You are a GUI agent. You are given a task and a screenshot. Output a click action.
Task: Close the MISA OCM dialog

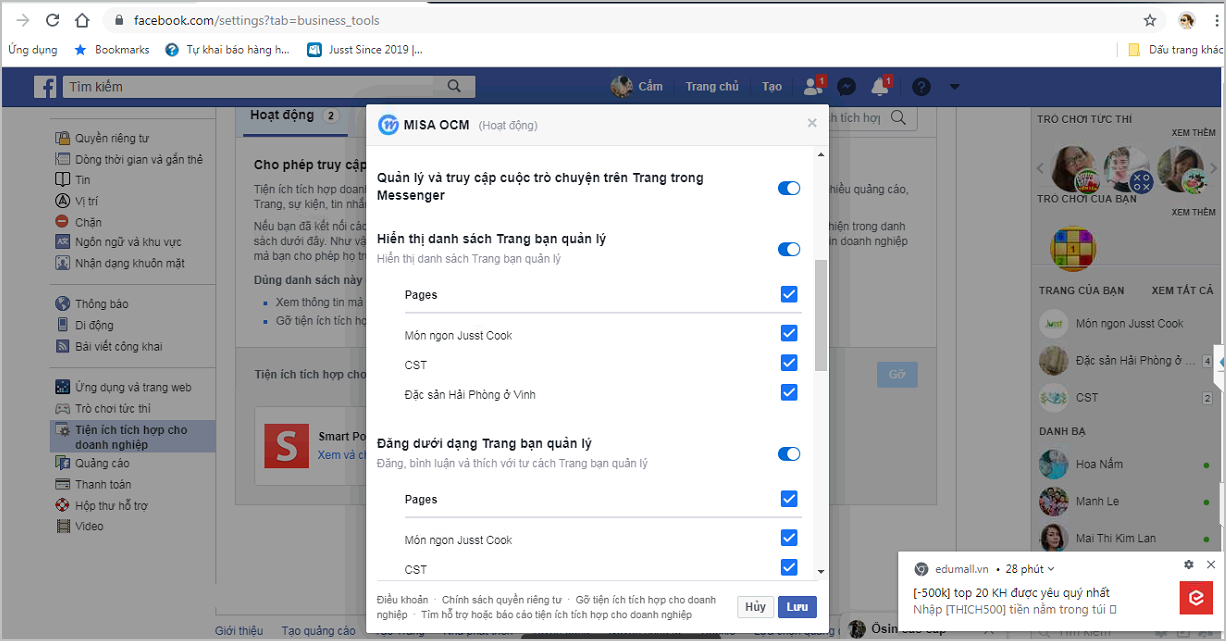click(812, 123)
